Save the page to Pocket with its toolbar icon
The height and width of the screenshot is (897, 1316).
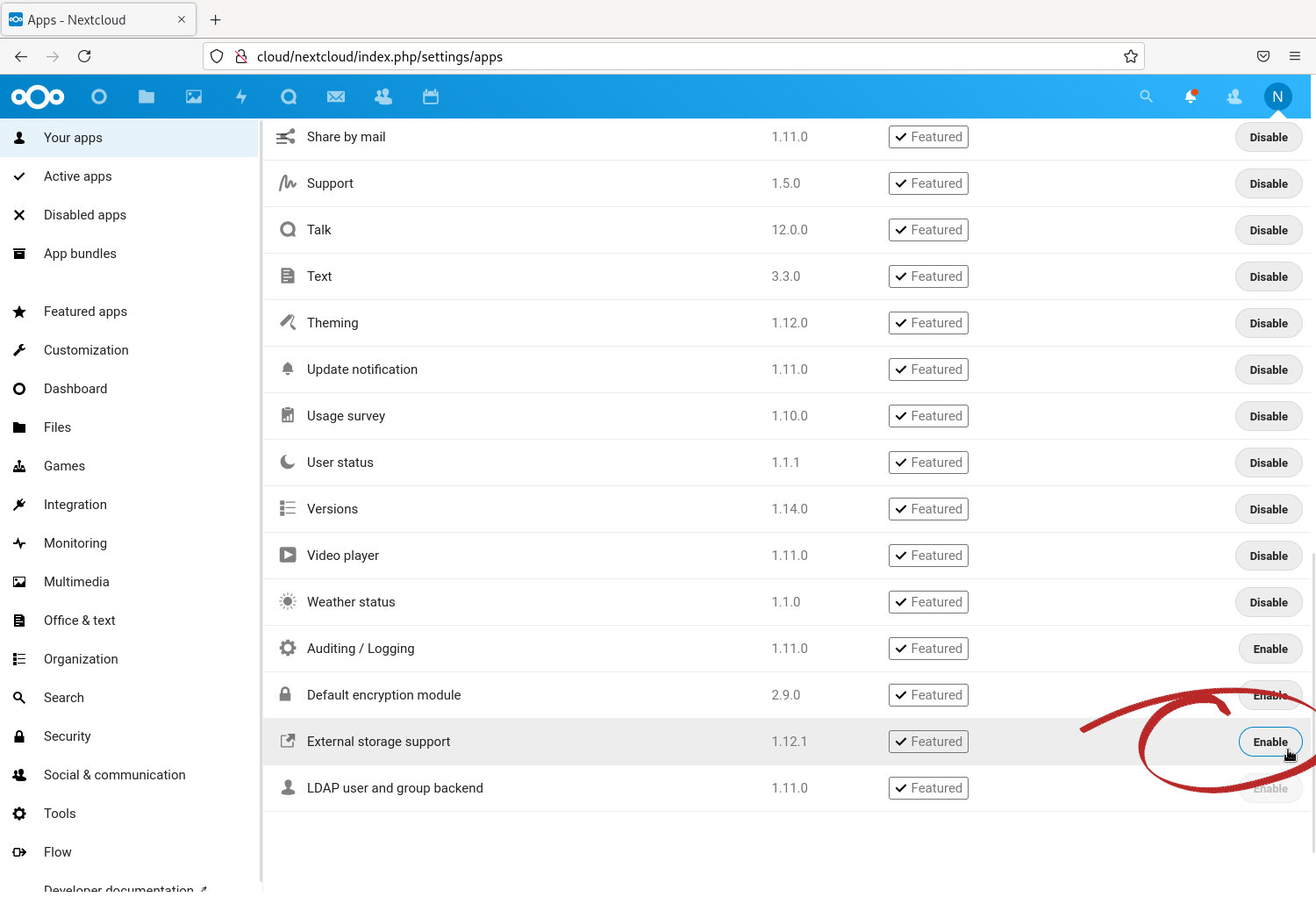[1263, 56]
